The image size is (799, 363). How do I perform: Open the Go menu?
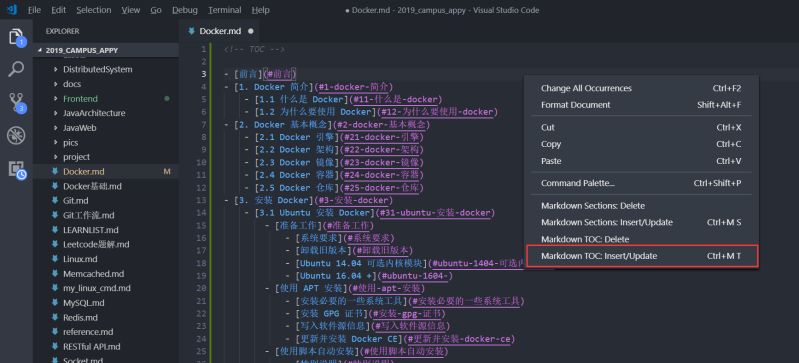(156, 10)
